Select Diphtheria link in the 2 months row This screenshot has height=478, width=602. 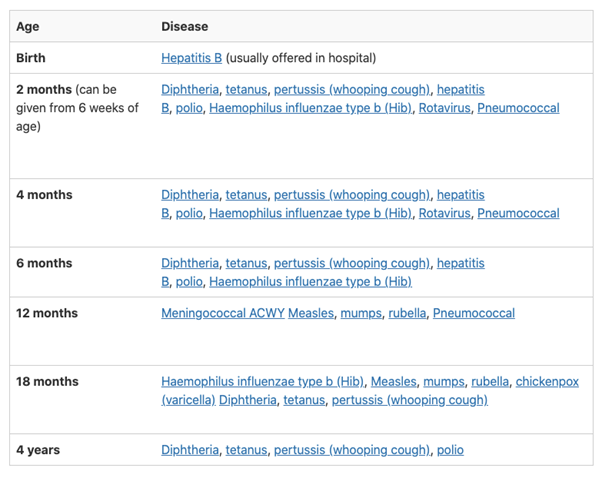(189, 90)
